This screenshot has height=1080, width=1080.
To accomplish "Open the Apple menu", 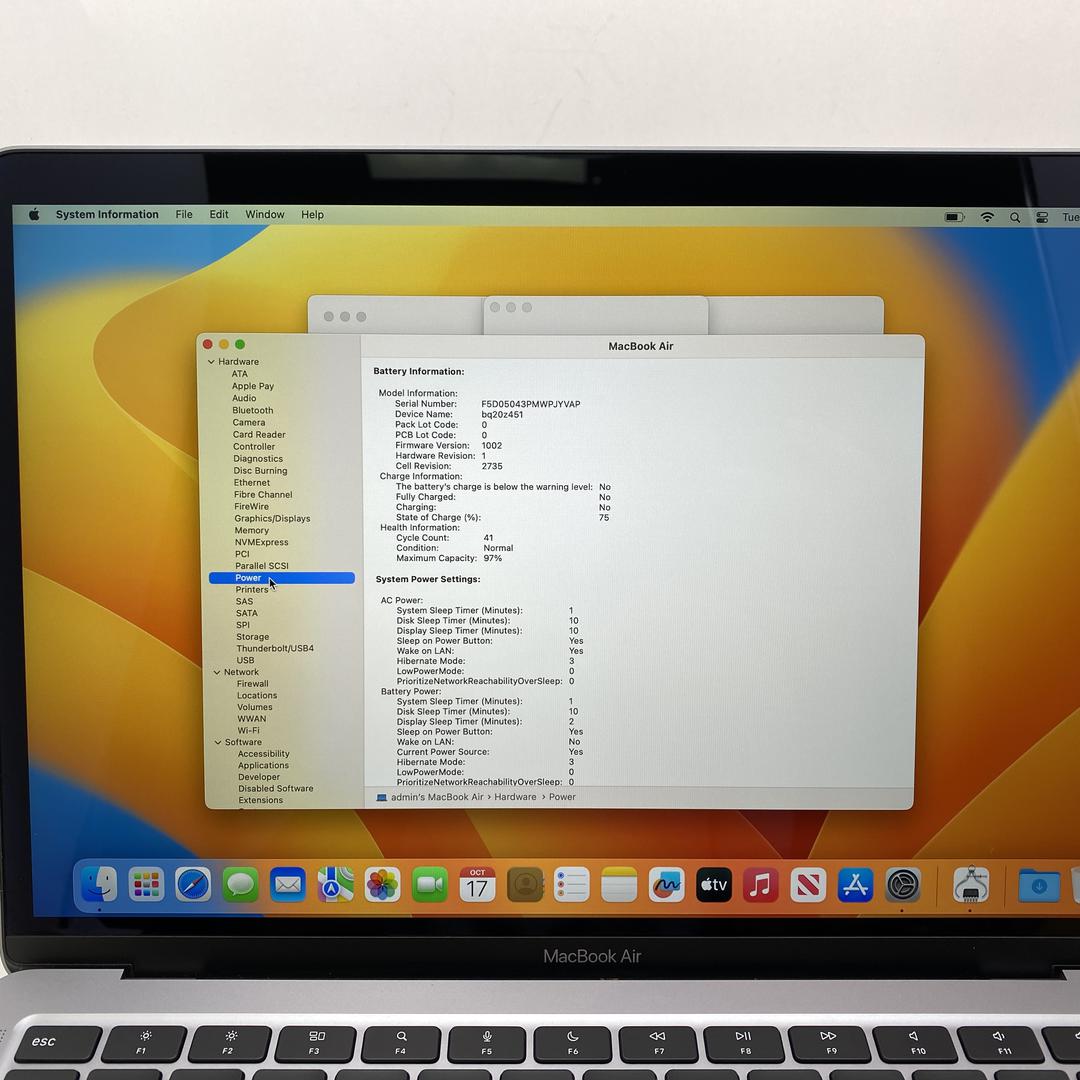I will pos(34,215).
